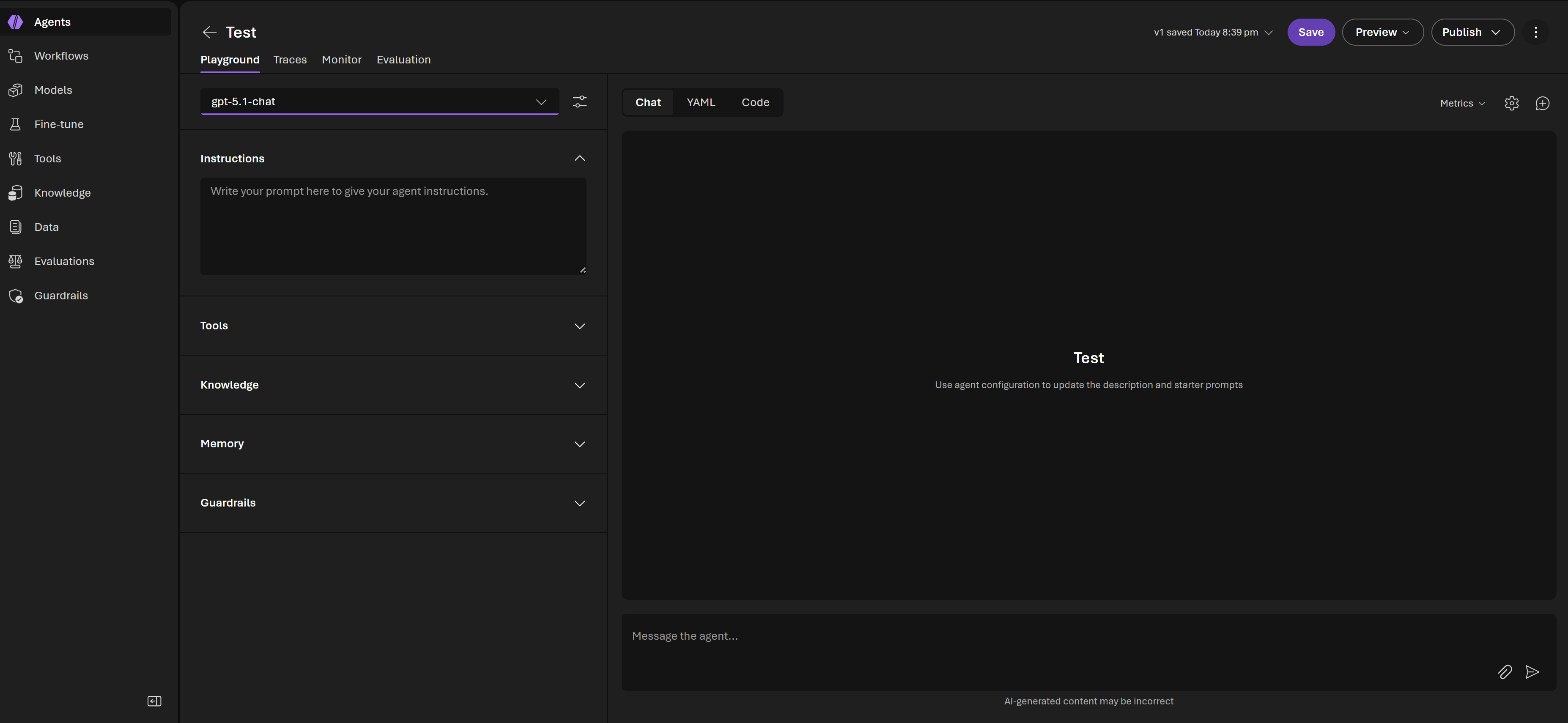Screen dimensions: 1568x723
Task: Switch to the YAML tab
Action: coord(701,102)
